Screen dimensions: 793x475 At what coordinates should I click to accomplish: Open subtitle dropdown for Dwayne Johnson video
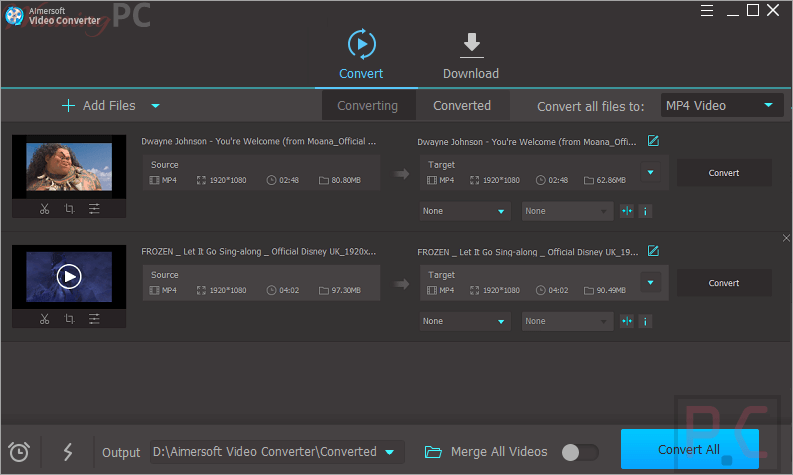pyautogui.click(x=465, y=211)
